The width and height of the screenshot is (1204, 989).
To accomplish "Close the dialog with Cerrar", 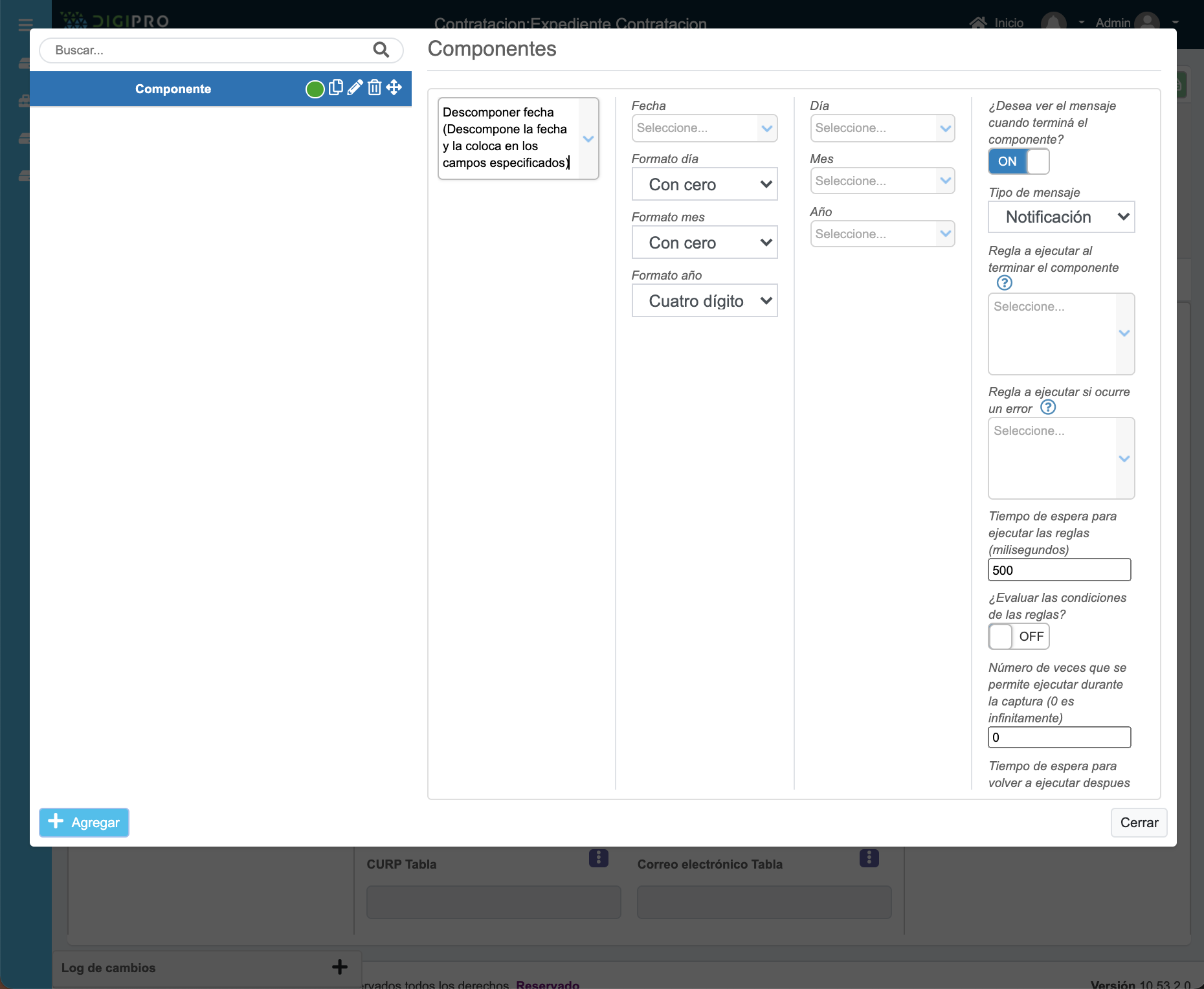I will [x=1139, y=822].
